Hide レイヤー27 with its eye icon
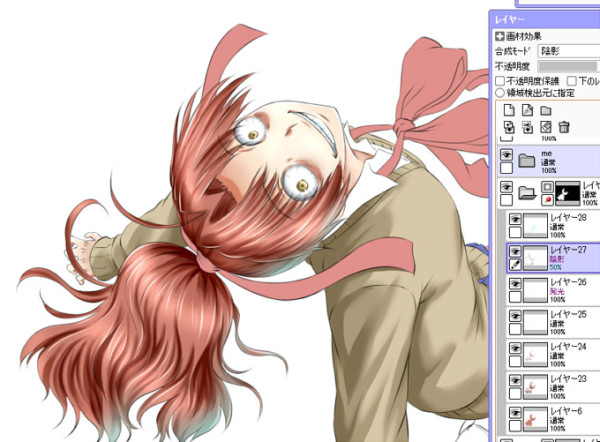The height and width of the screenshot is (442, 600). 515,251
